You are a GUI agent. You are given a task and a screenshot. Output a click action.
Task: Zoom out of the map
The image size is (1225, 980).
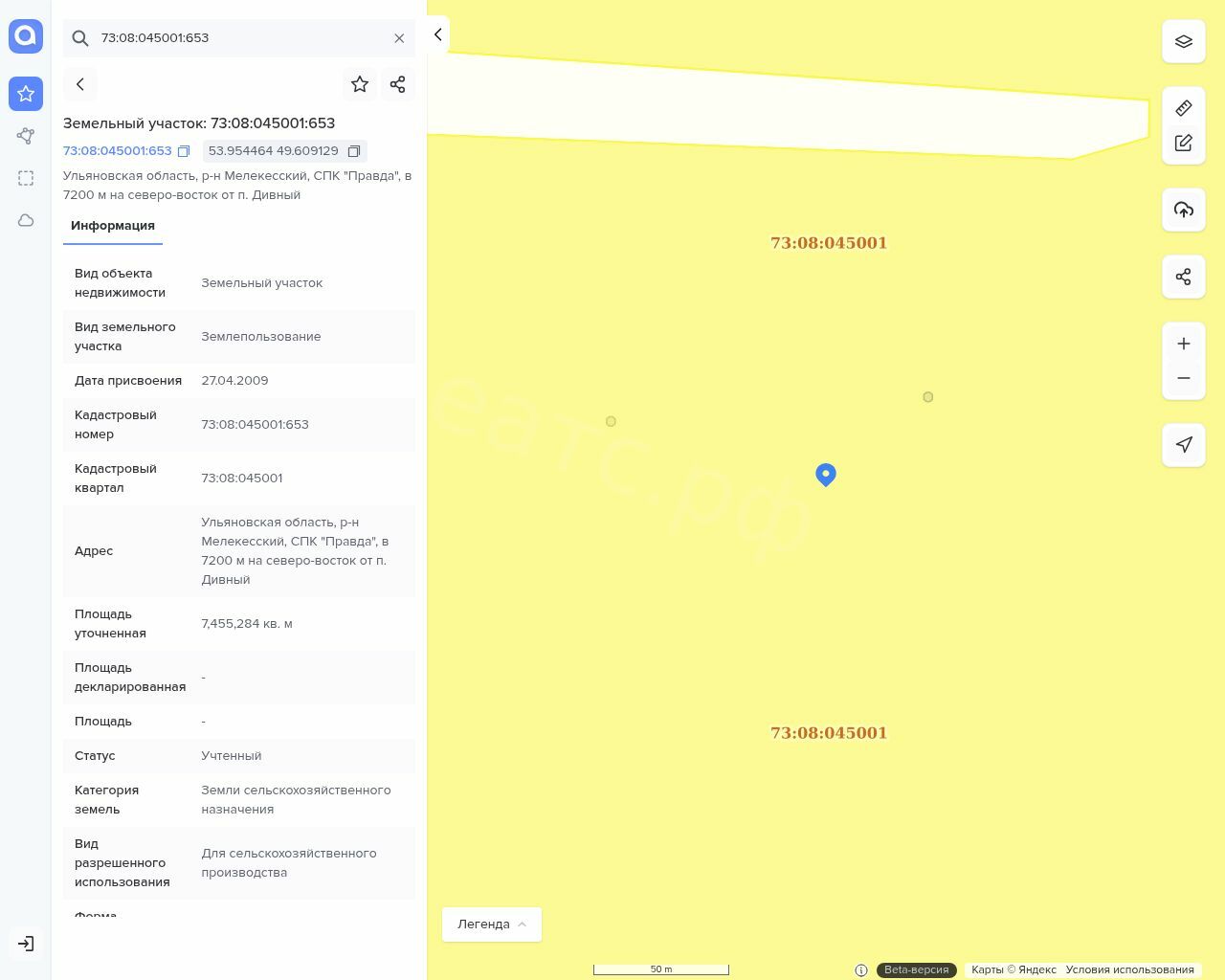tap(1184, 378)
